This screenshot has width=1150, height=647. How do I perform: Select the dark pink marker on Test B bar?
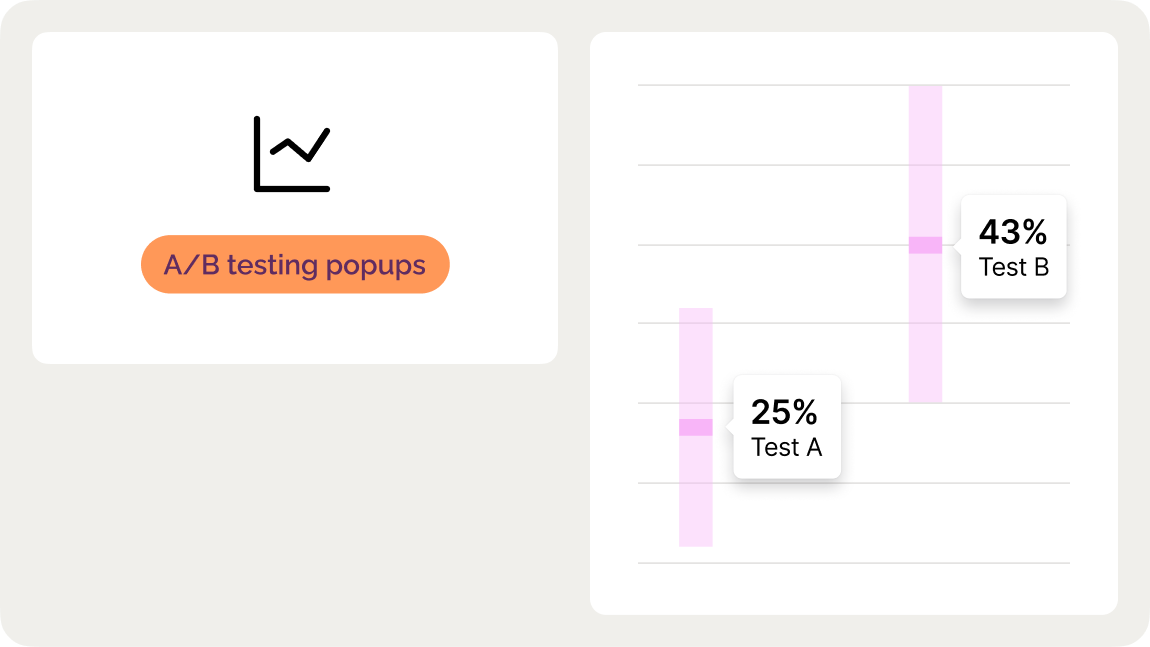(x=925, y=245)
